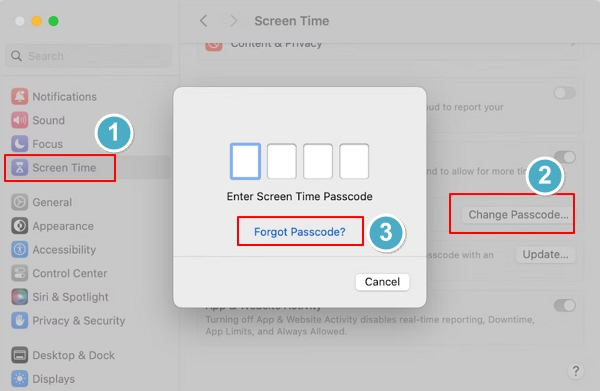Expand Content & Privacy row chevron
Viewport: 600px width, 391px height.
click(573, 44)
